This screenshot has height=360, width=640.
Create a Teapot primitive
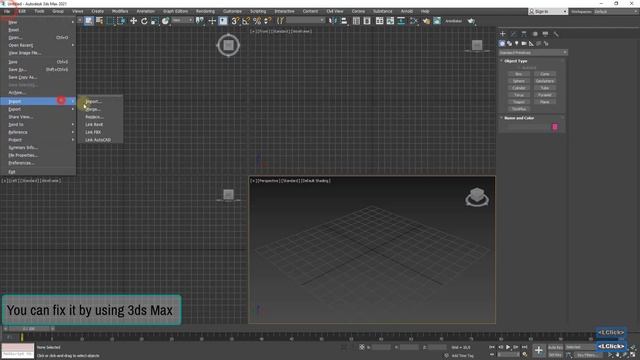click(x=519, y=102)
